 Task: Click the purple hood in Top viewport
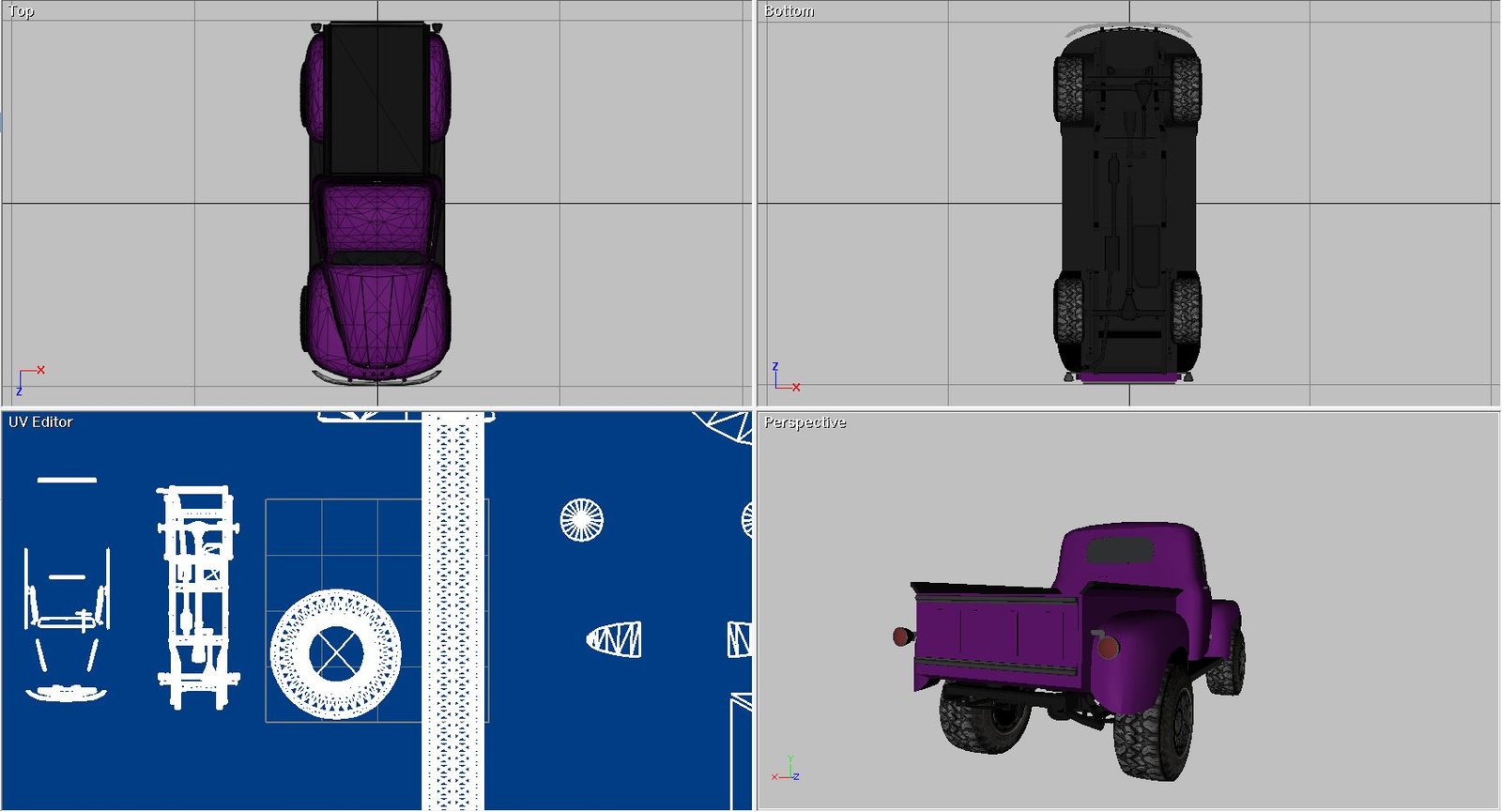tap(375, 310)
